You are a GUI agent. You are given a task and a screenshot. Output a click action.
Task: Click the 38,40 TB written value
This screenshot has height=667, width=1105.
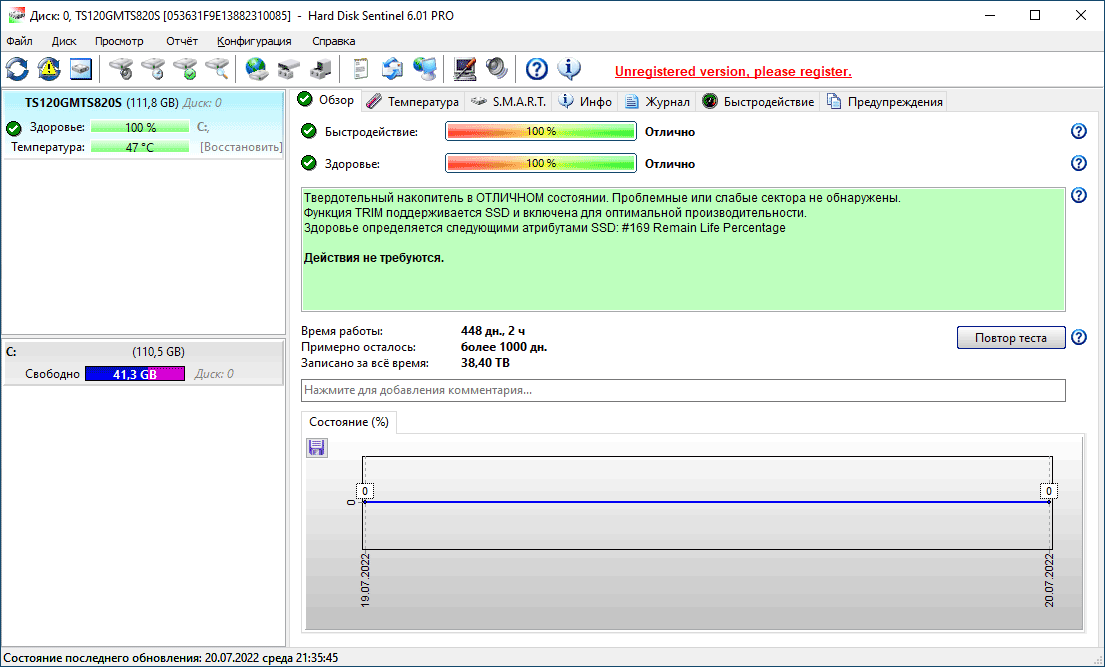(x=485, y=363)
